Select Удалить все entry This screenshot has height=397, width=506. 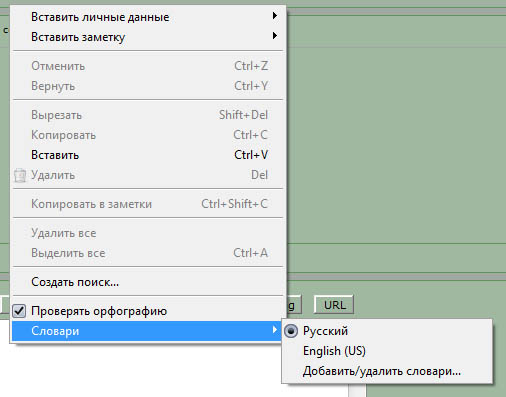(148, 233)
